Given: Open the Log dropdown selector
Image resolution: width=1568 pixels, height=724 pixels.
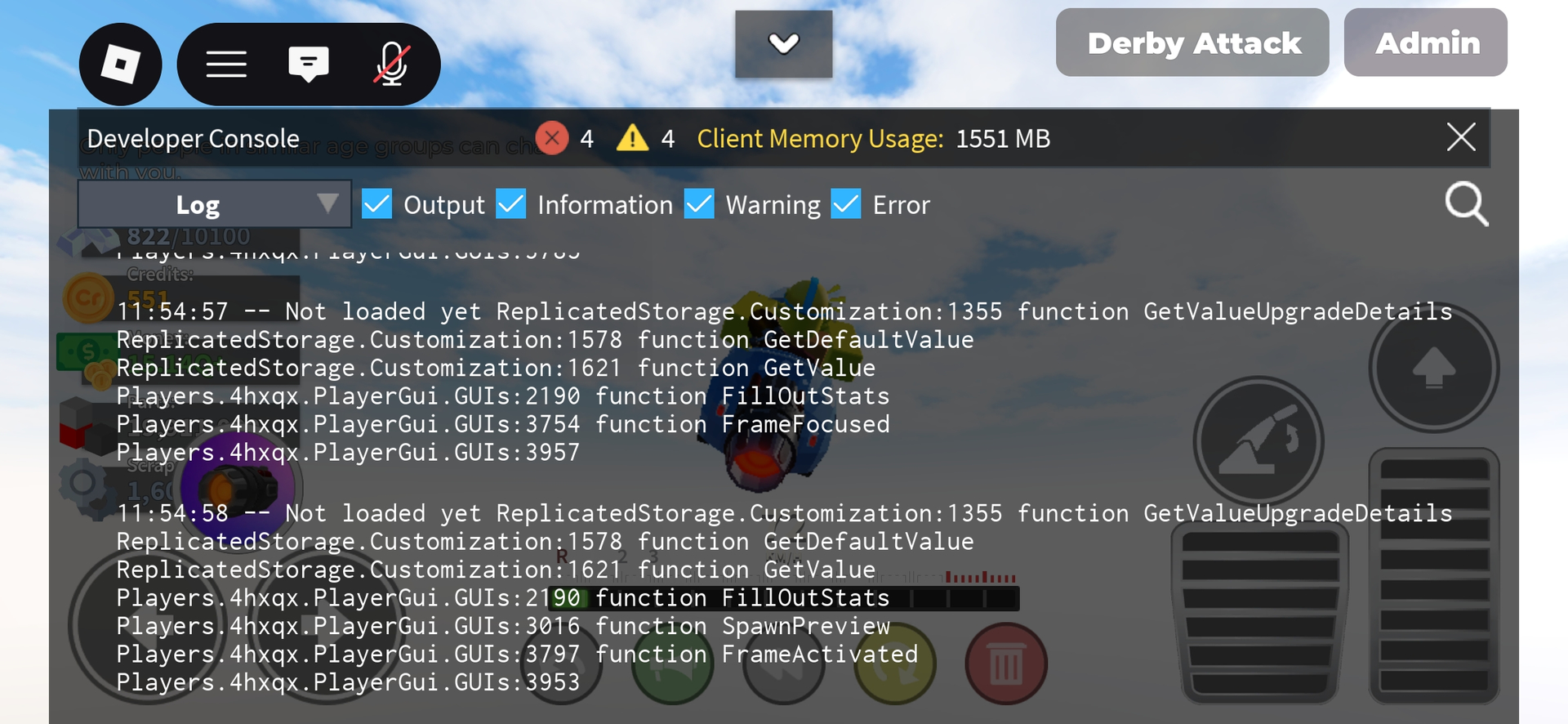Looking at the screenshot, I should coord(215,204).
